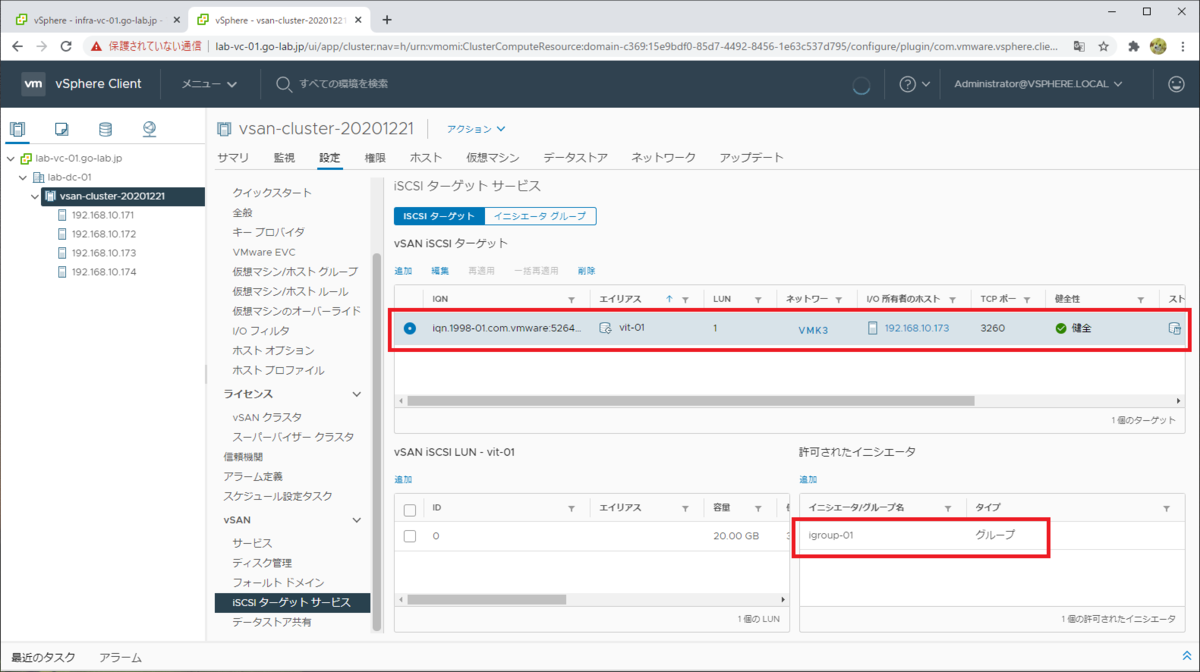1200x672 pixels.
Task: Click 削除 to delete the selected target
Action: coord(586,271)
